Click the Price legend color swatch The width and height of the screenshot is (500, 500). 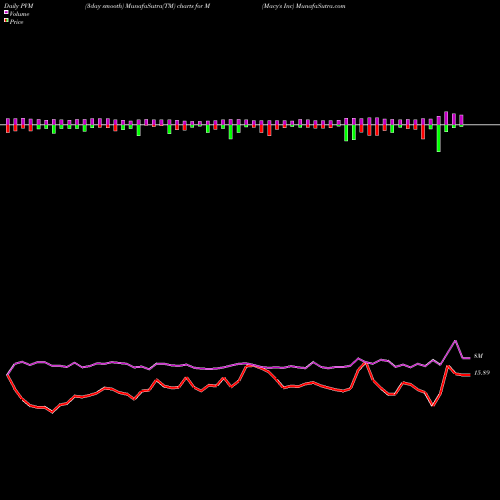(x=6, y=21)
